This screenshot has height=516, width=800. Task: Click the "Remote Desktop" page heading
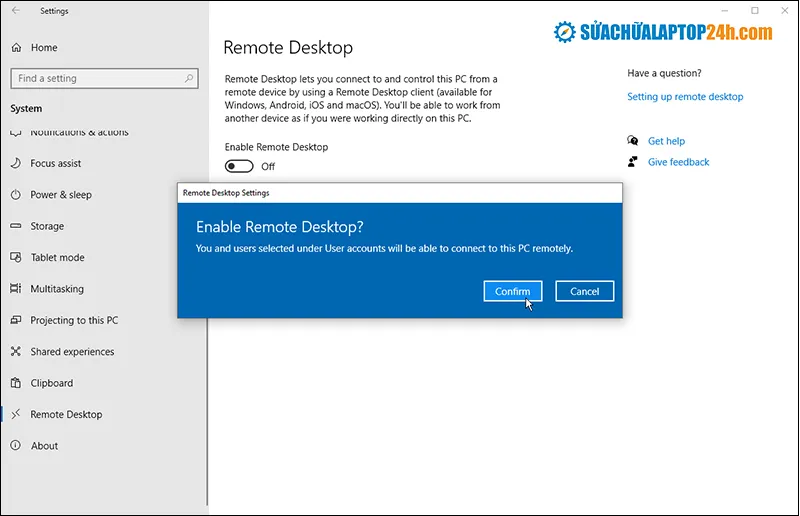point(288,47)
